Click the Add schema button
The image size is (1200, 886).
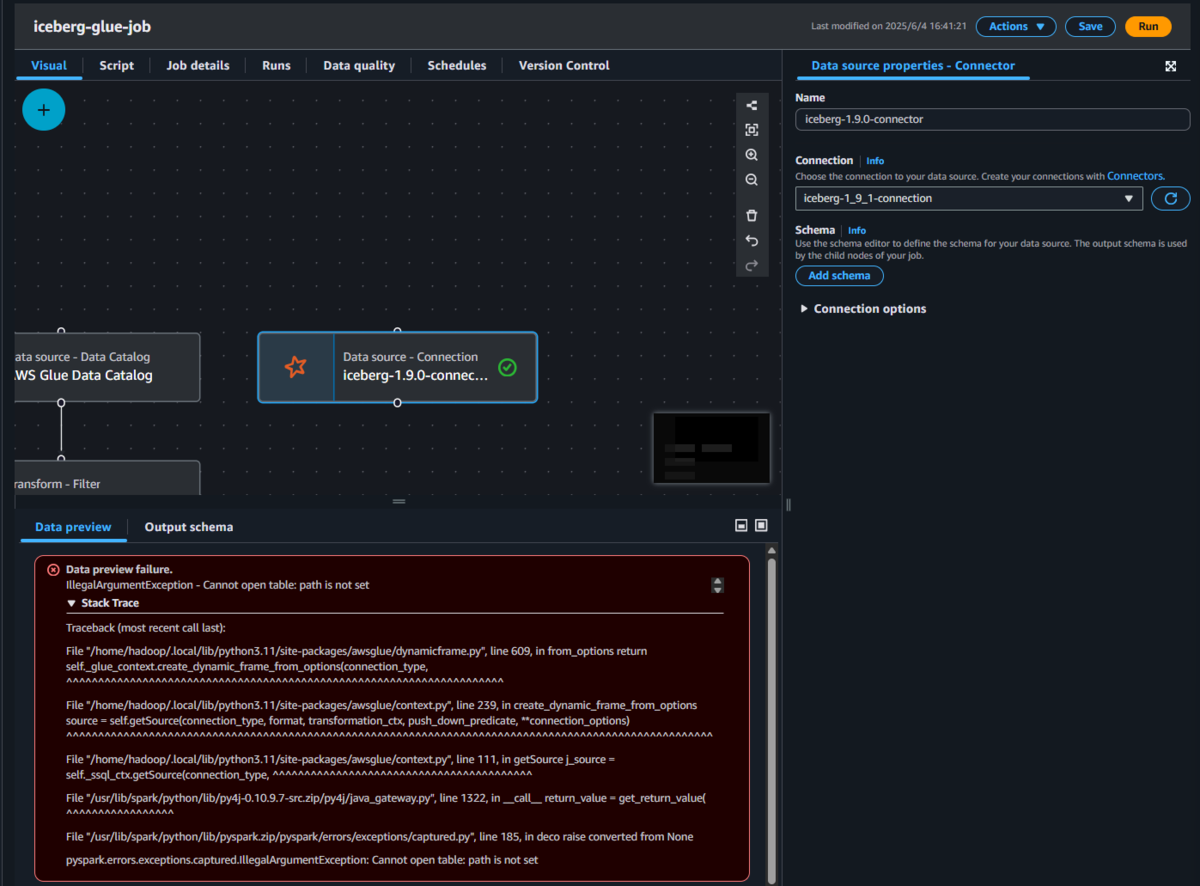839,276
